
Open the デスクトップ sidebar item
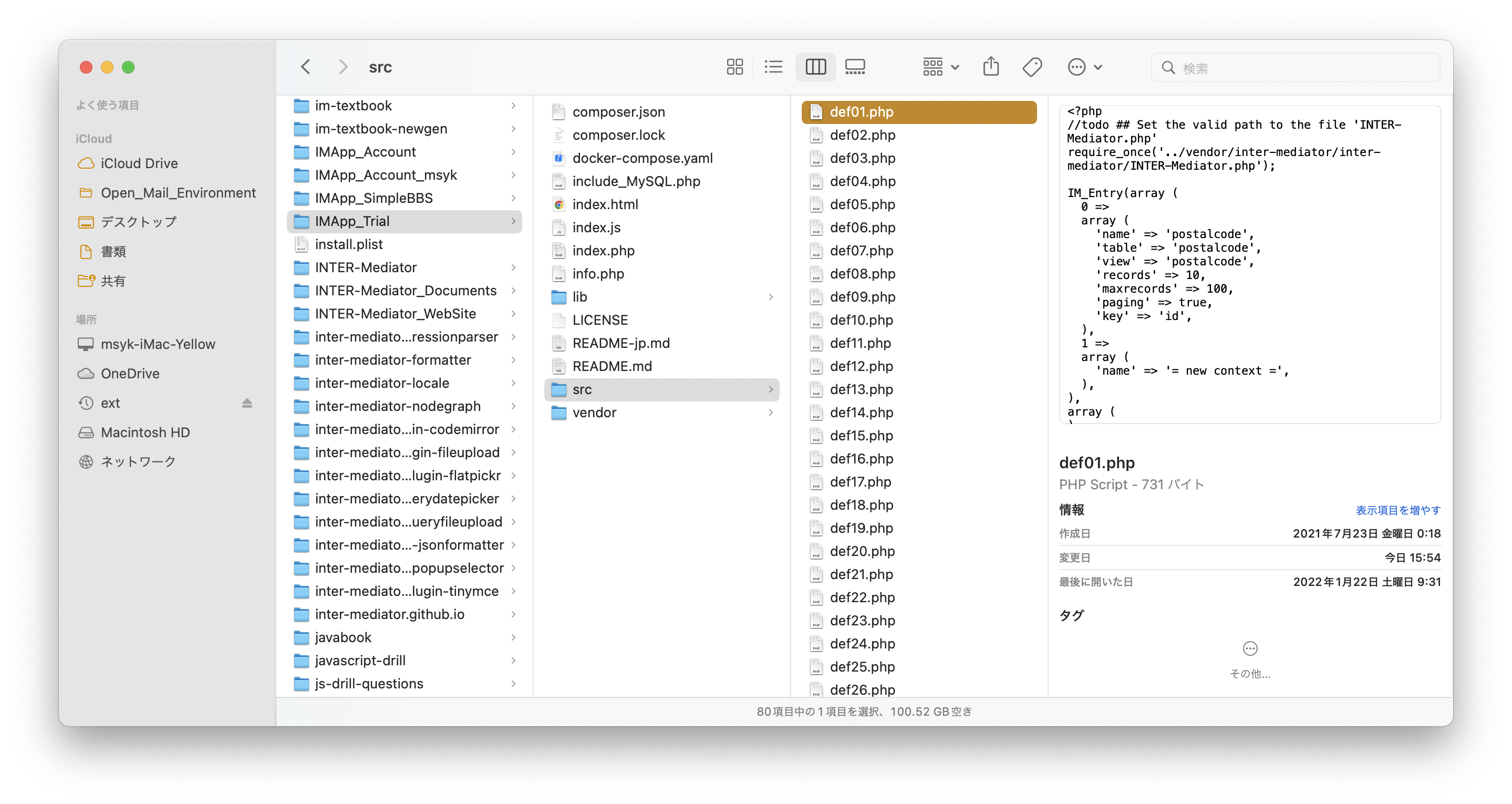pyautogui.click(x=139, y=221)
